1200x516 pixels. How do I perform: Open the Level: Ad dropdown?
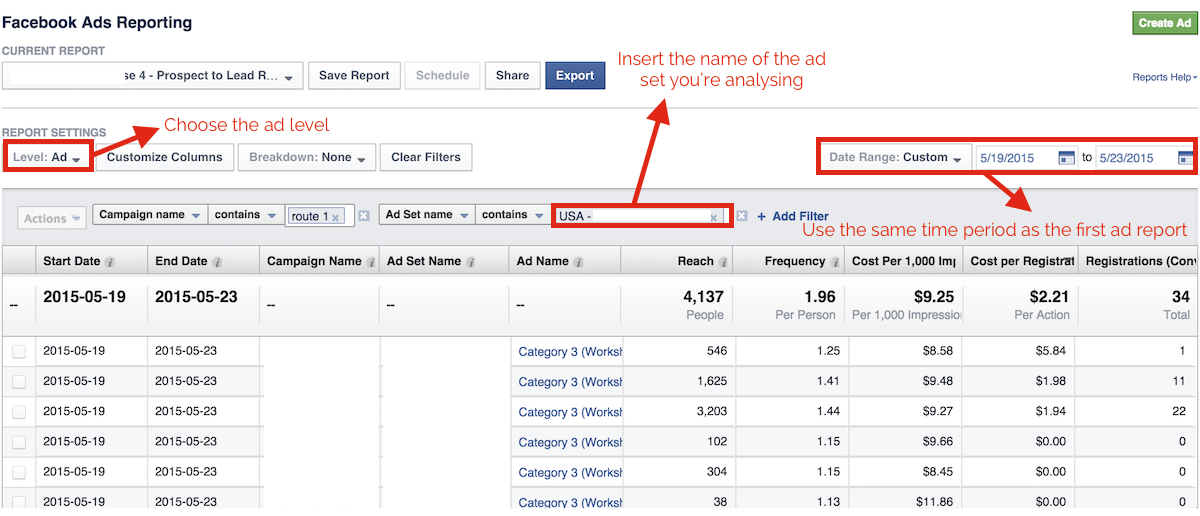tap(48, 158)
